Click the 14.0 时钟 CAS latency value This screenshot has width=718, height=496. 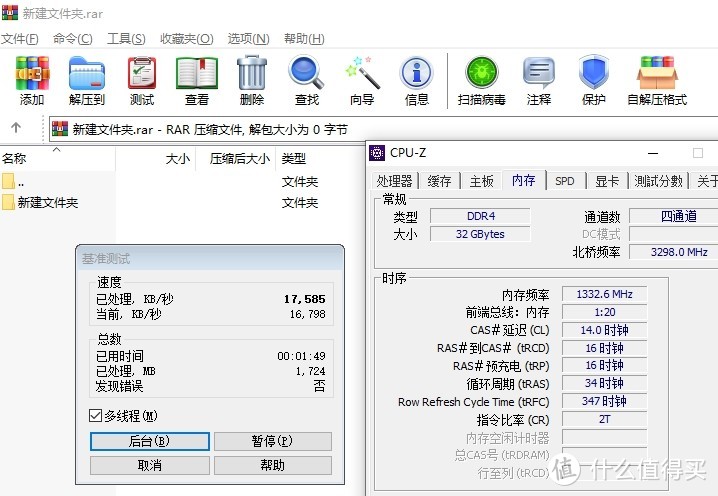pyautogui.click(x=604, y=330)
